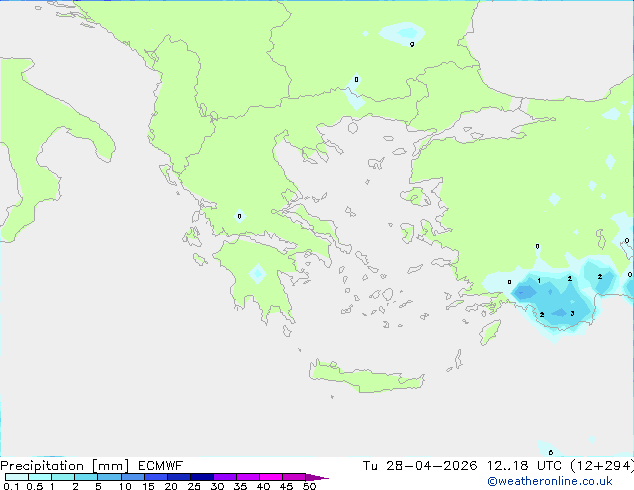
Task: Click the 40–45 mm magenta legend swatch
Action: point(271,477)
